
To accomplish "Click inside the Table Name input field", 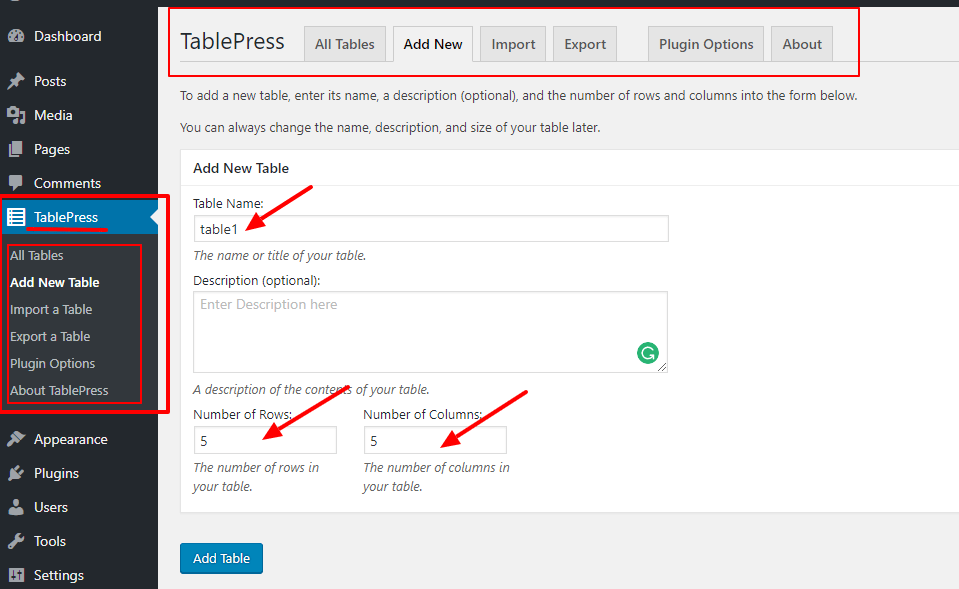I will [x=430, y=228].
